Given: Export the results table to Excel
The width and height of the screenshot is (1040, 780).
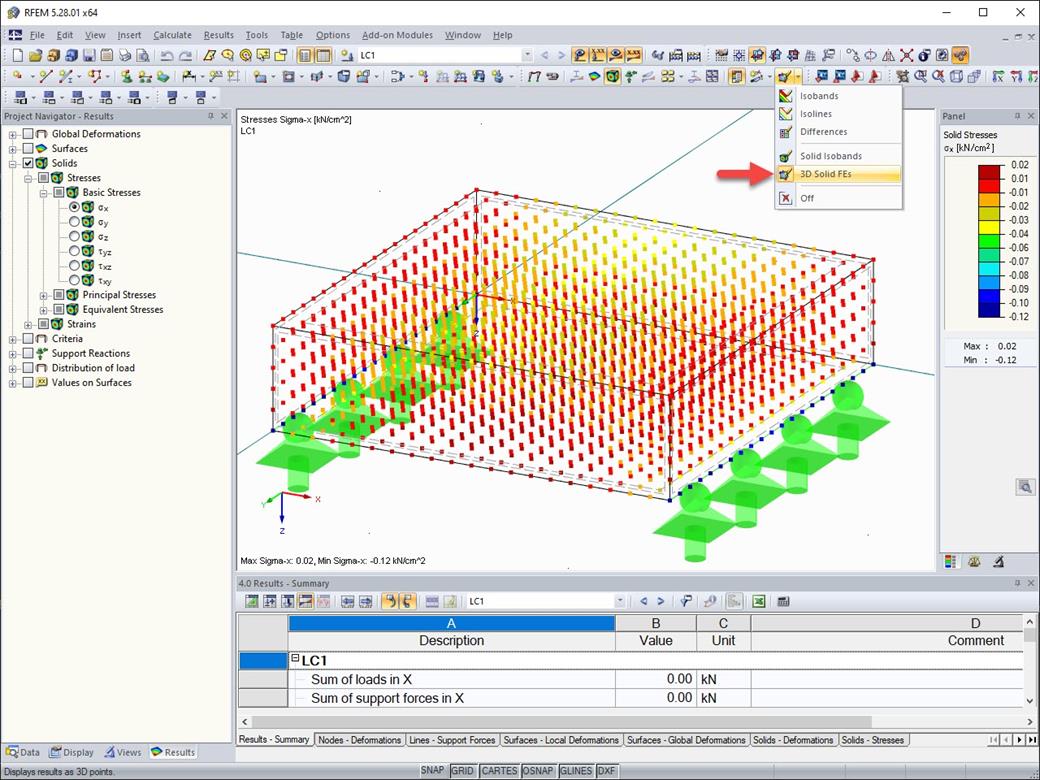Looking at the screenshot, I should click(x=761, y=601).
